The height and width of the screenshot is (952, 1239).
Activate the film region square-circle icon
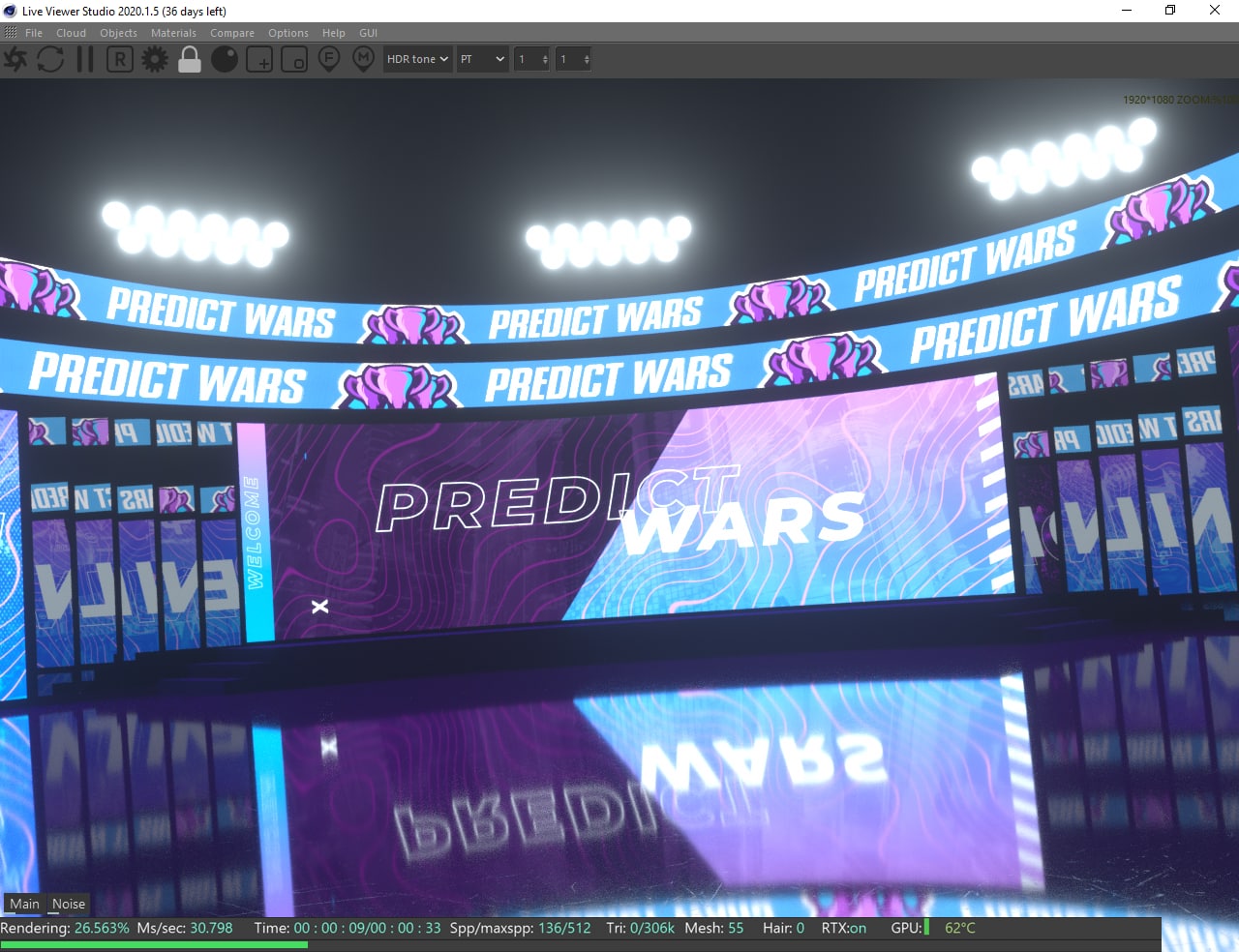pos(294,60)
